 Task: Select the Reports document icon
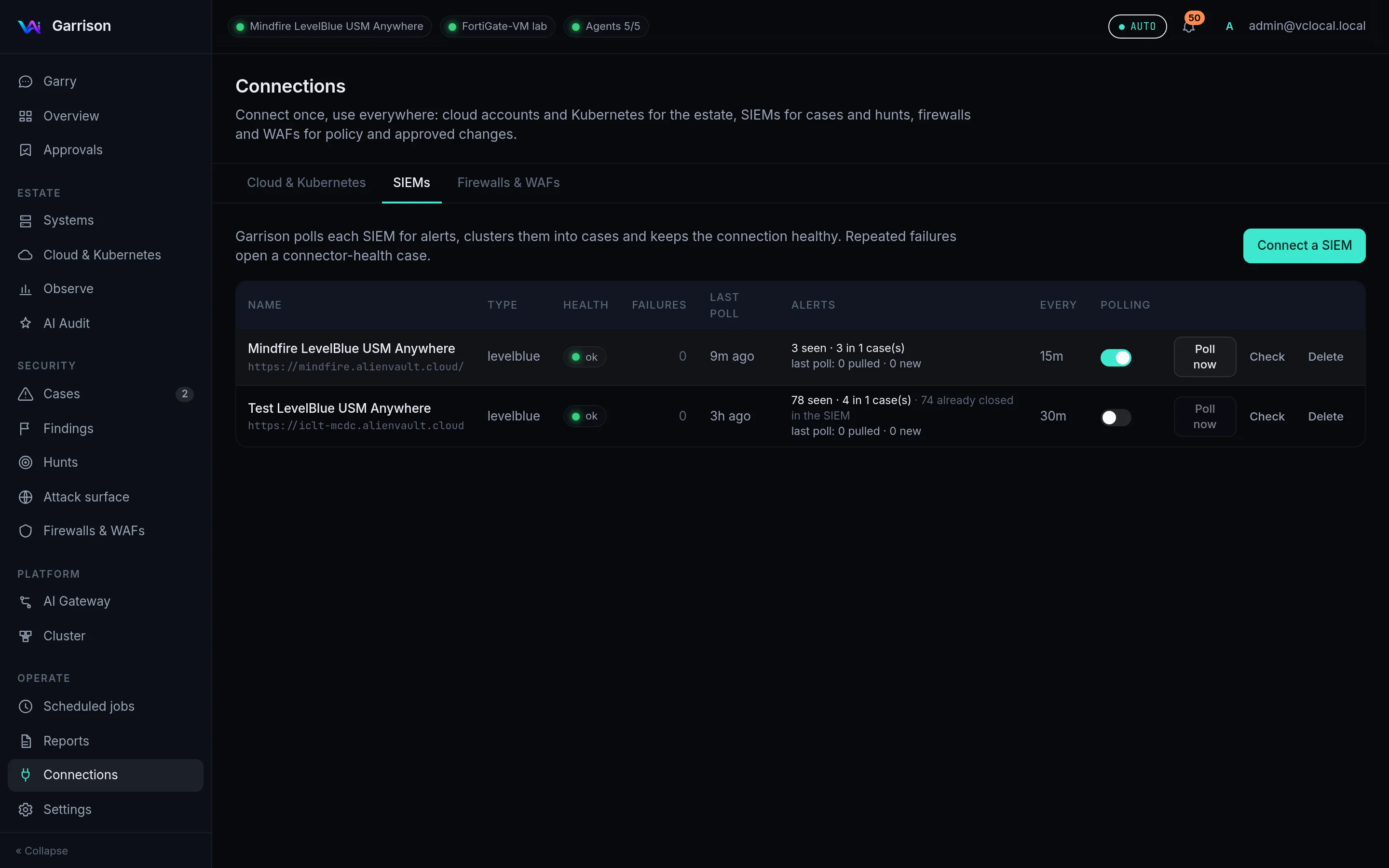pos(25,741)
